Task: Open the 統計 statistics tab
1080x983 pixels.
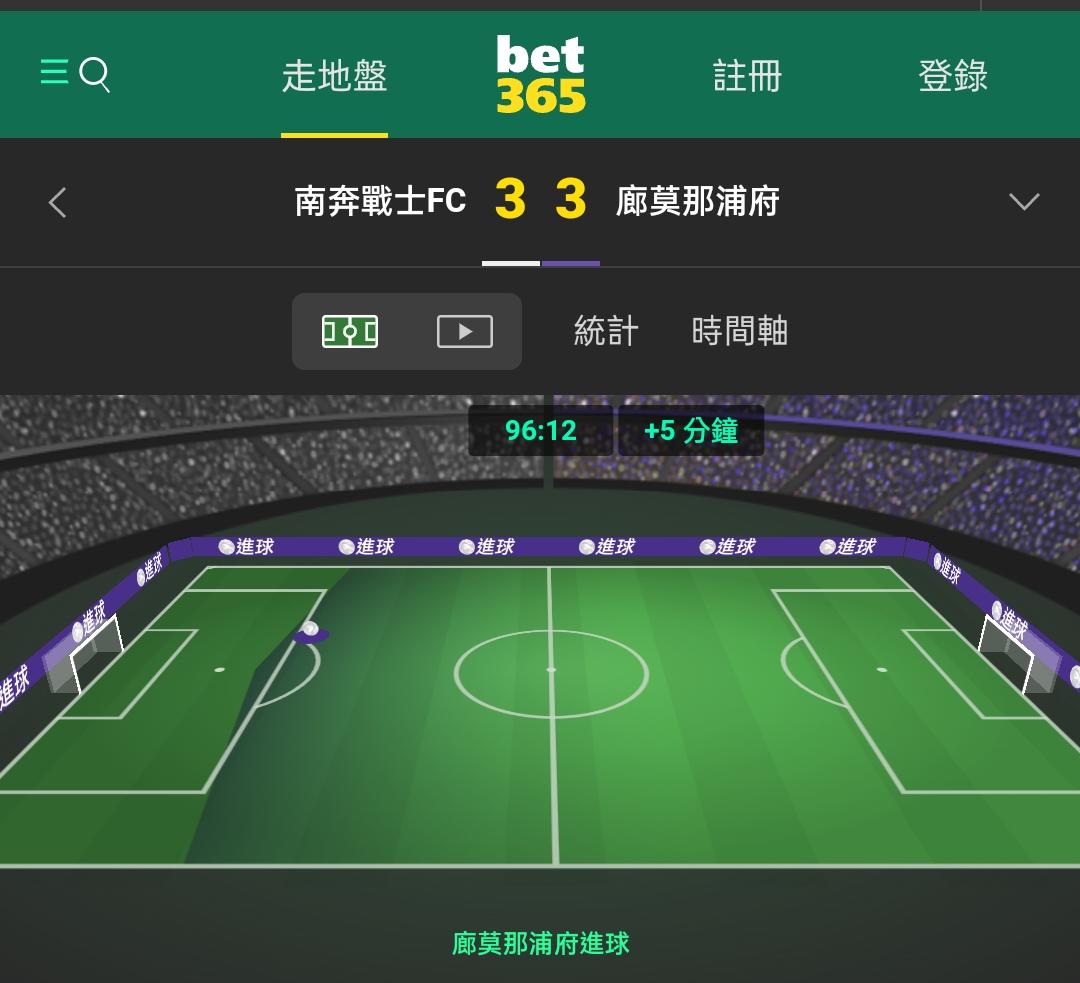Action: tap(606, 331)
